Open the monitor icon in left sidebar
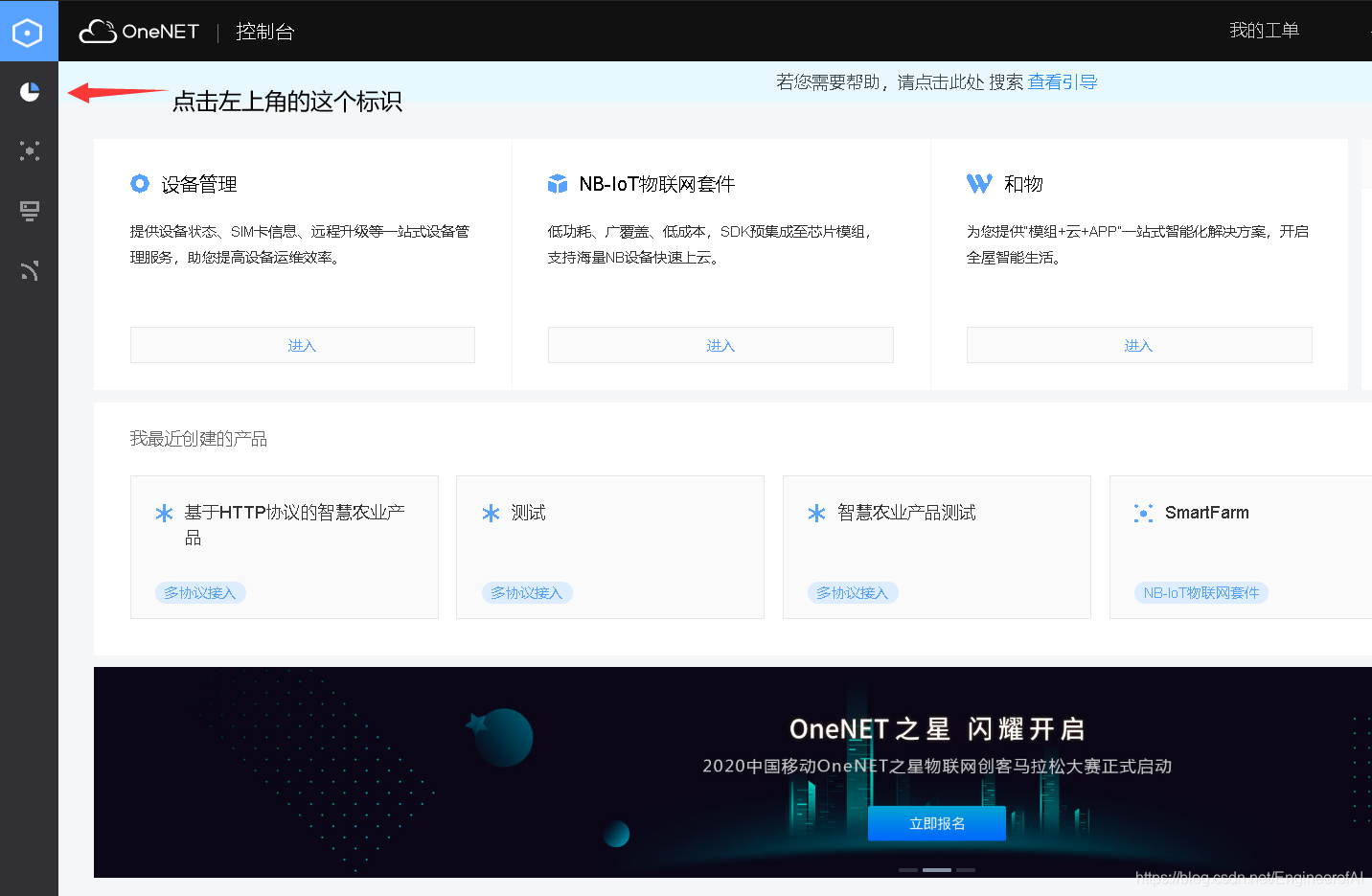Image resolution: width=1372 pixels, height=896 pixels. 29,211
